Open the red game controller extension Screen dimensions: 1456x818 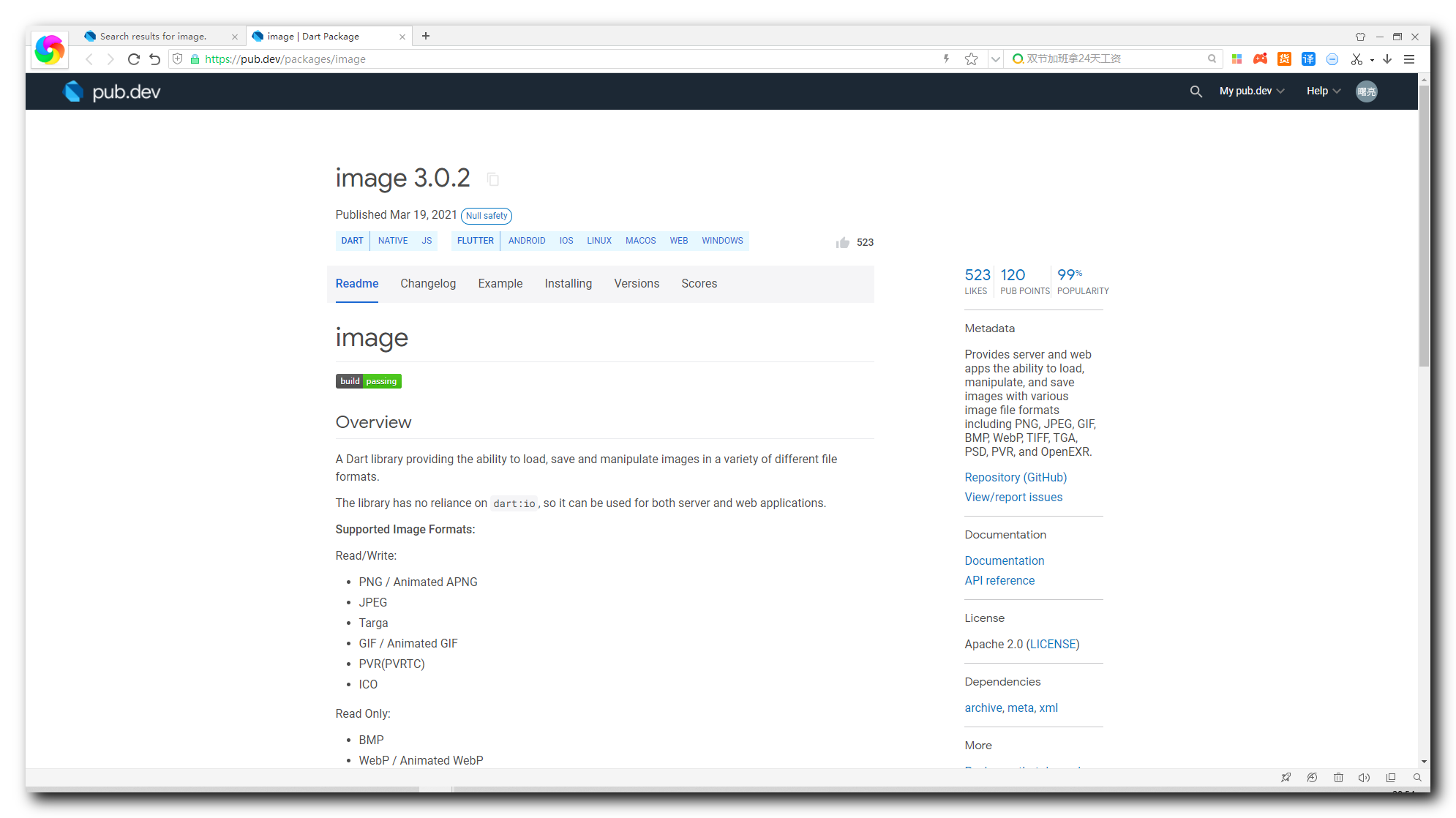point(1260,59)
